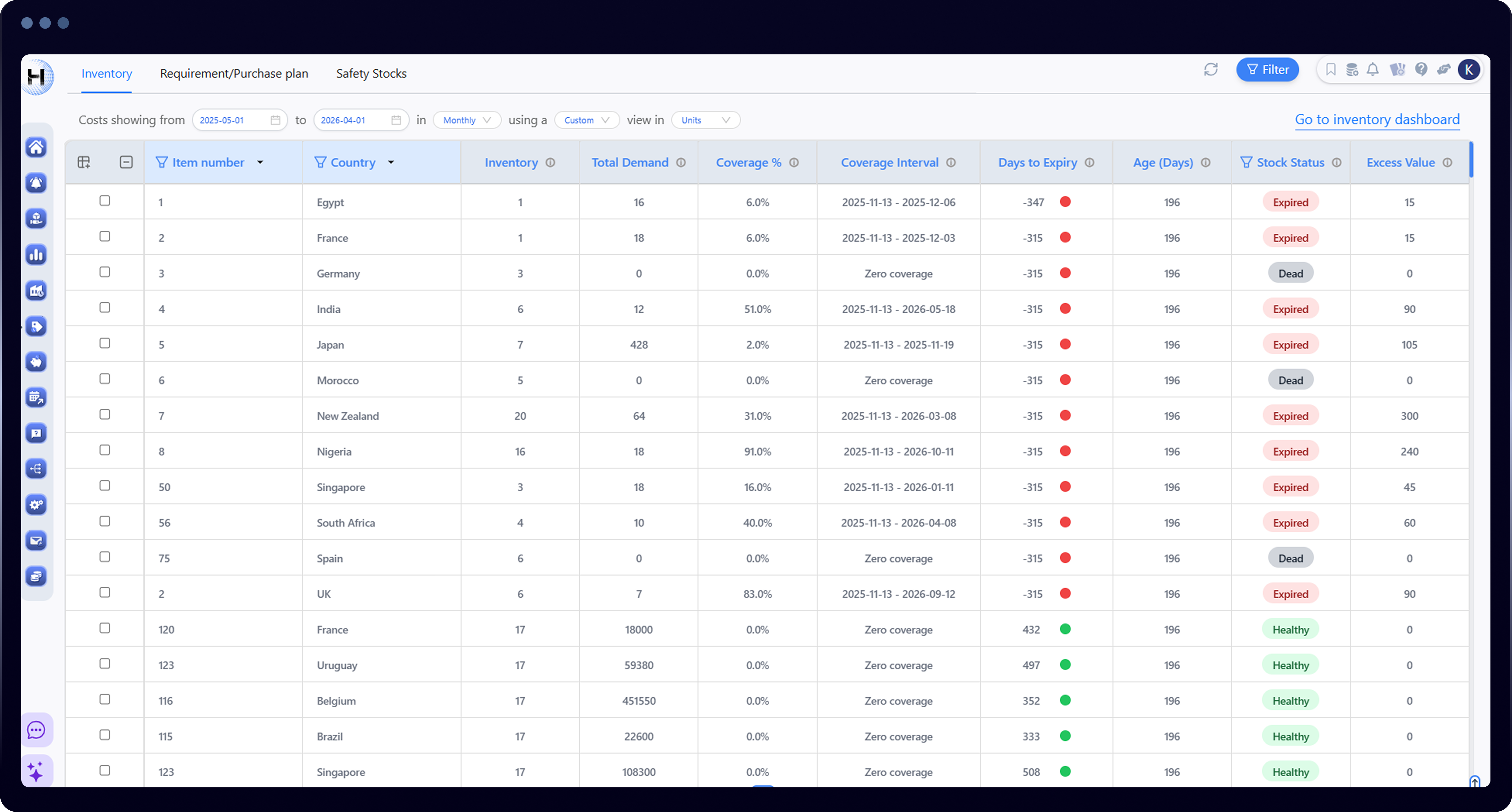The image size is (1512, 812).
Task: Open the Item number column dropdown arrow
Action: (x=260, y=162)
